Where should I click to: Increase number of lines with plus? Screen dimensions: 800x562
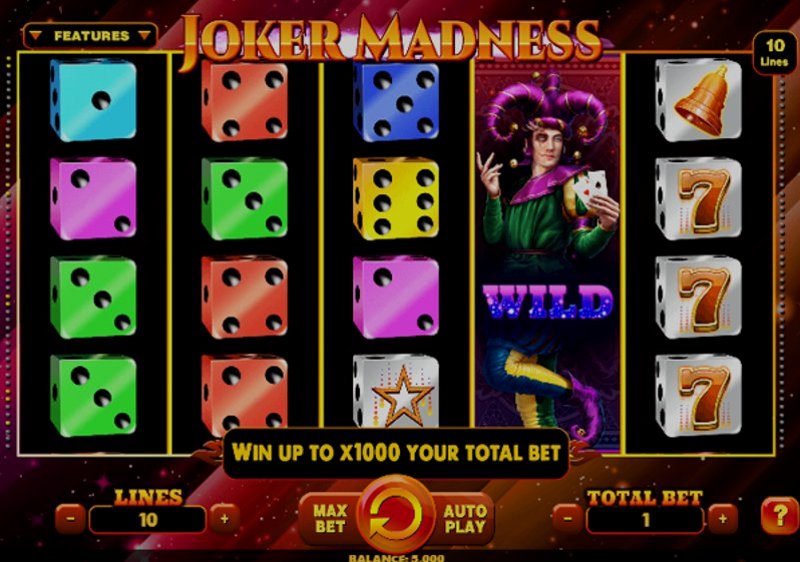coord(224,519)
